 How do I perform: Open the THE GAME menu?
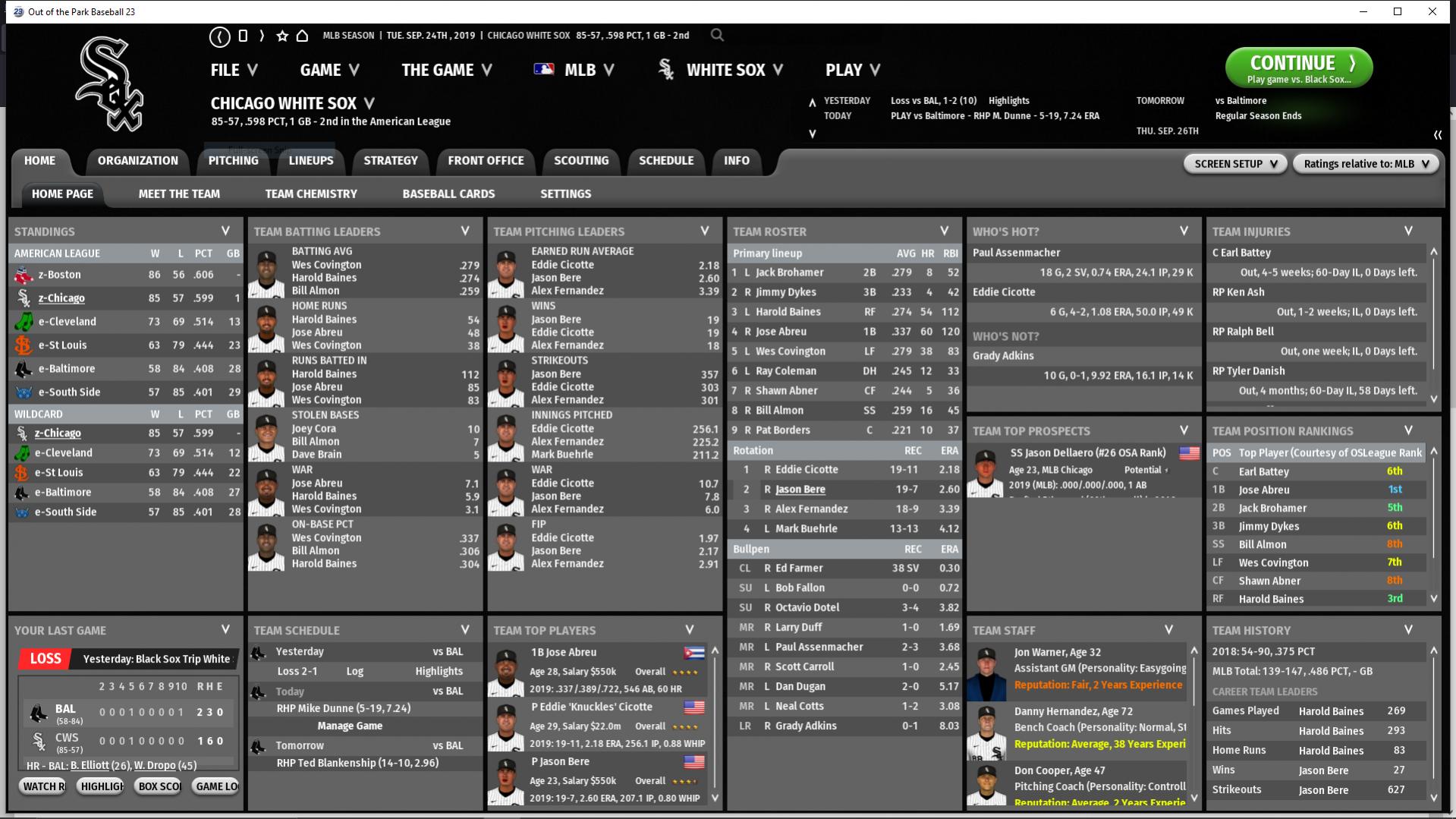(x=447, y=70)
